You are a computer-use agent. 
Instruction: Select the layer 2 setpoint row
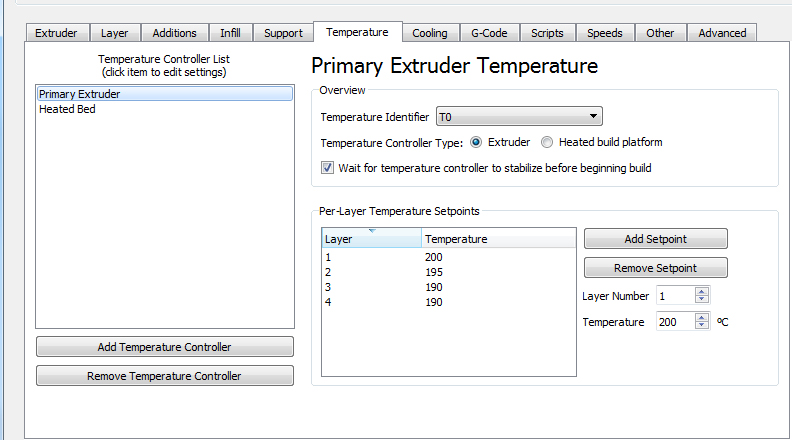coord(449,272)
